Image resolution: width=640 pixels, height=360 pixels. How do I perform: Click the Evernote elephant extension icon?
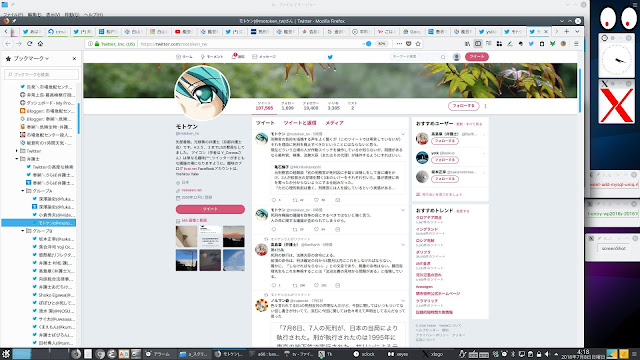(x=520, y=44)
